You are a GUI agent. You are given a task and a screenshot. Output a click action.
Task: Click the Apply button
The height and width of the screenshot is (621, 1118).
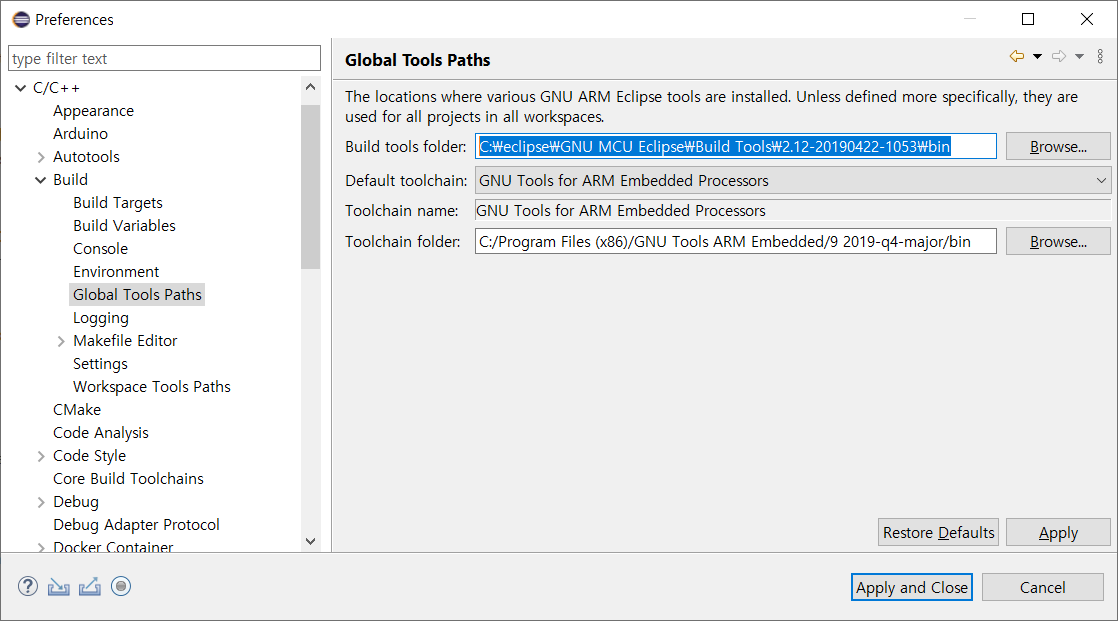coord(1058,532)
